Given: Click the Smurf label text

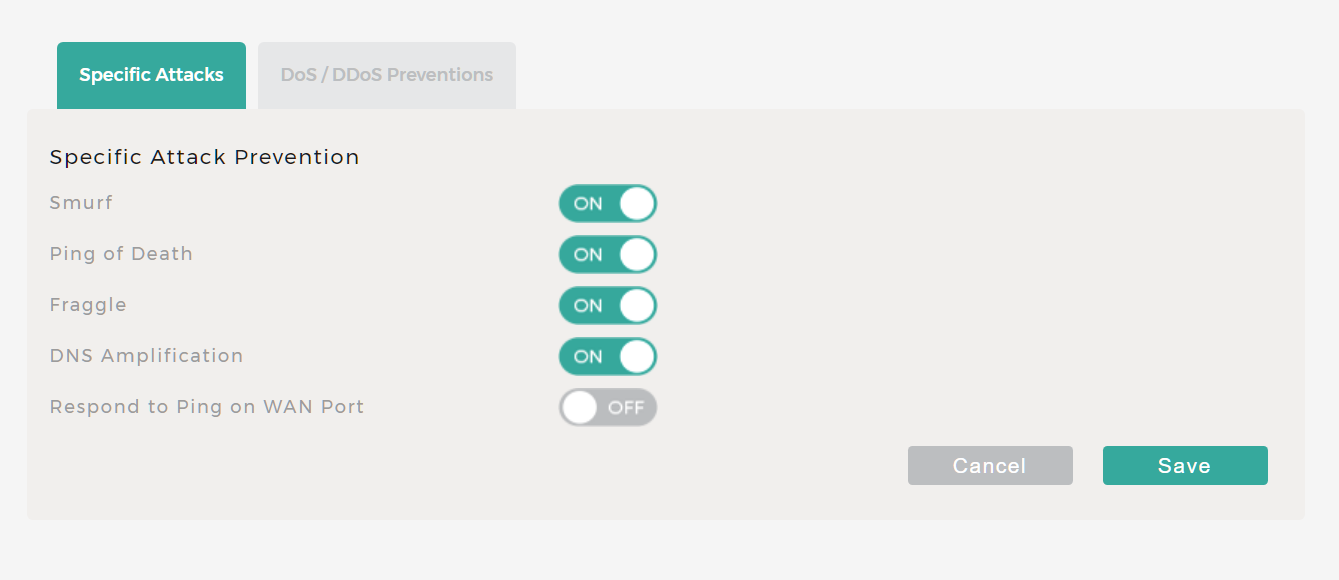Looking at the screenshot, I should point(81,203).
